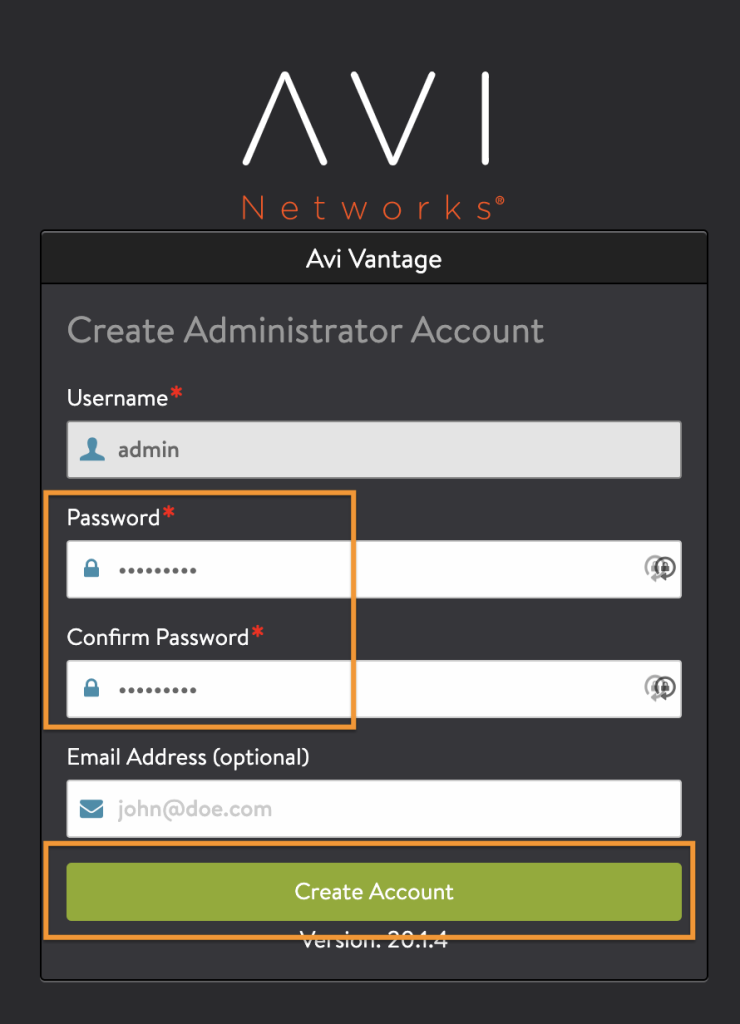Click the Create Administrator Account heading
This screenshot has height=1024, width=740.
tap(305, 330)
